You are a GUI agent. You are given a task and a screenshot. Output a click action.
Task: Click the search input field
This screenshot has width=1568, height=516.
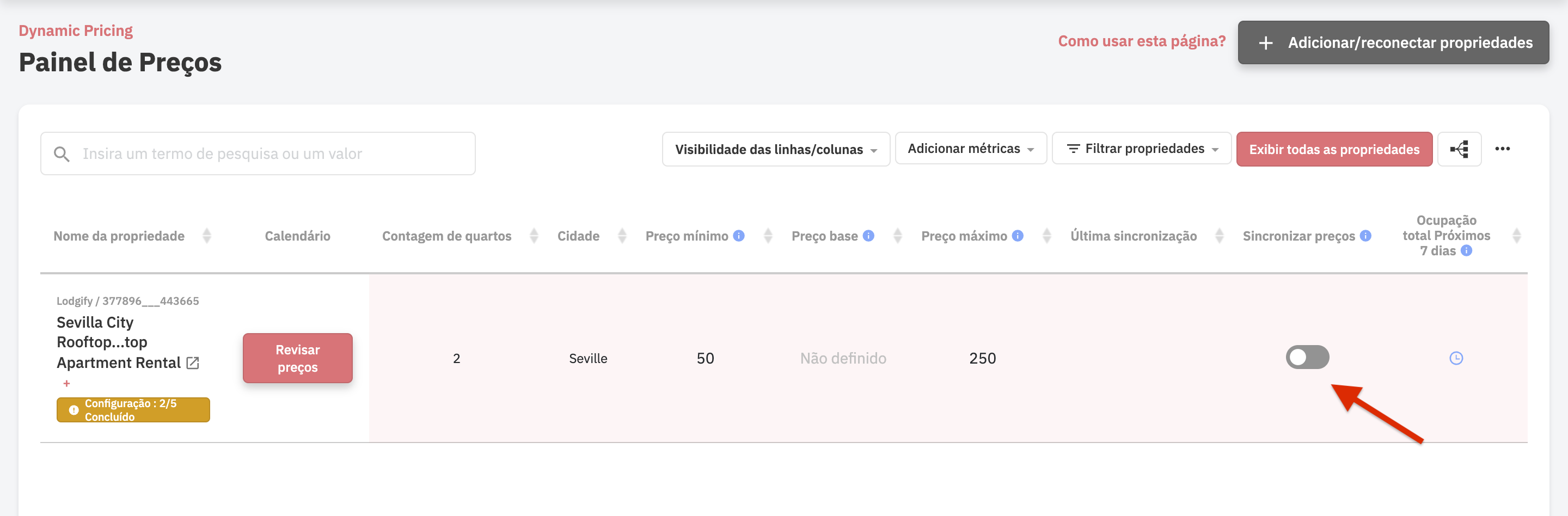[256, 153]
